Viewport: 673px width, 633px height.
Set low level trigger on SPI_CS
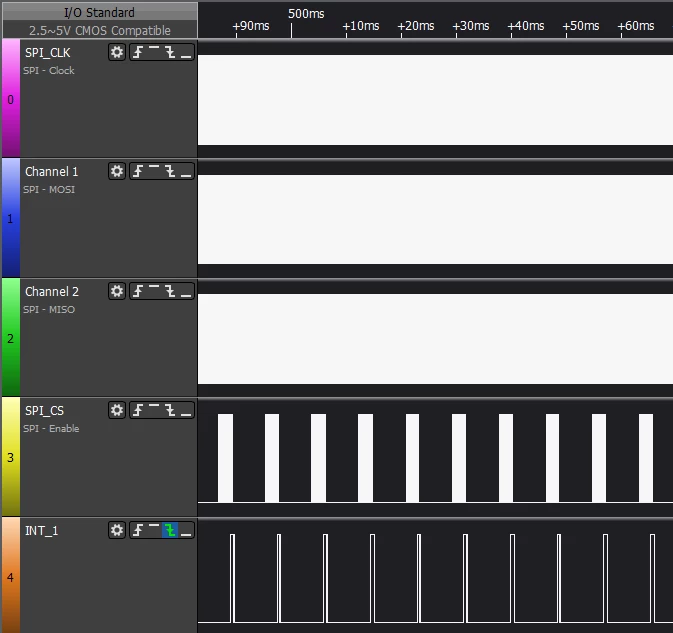coord(186,410)
